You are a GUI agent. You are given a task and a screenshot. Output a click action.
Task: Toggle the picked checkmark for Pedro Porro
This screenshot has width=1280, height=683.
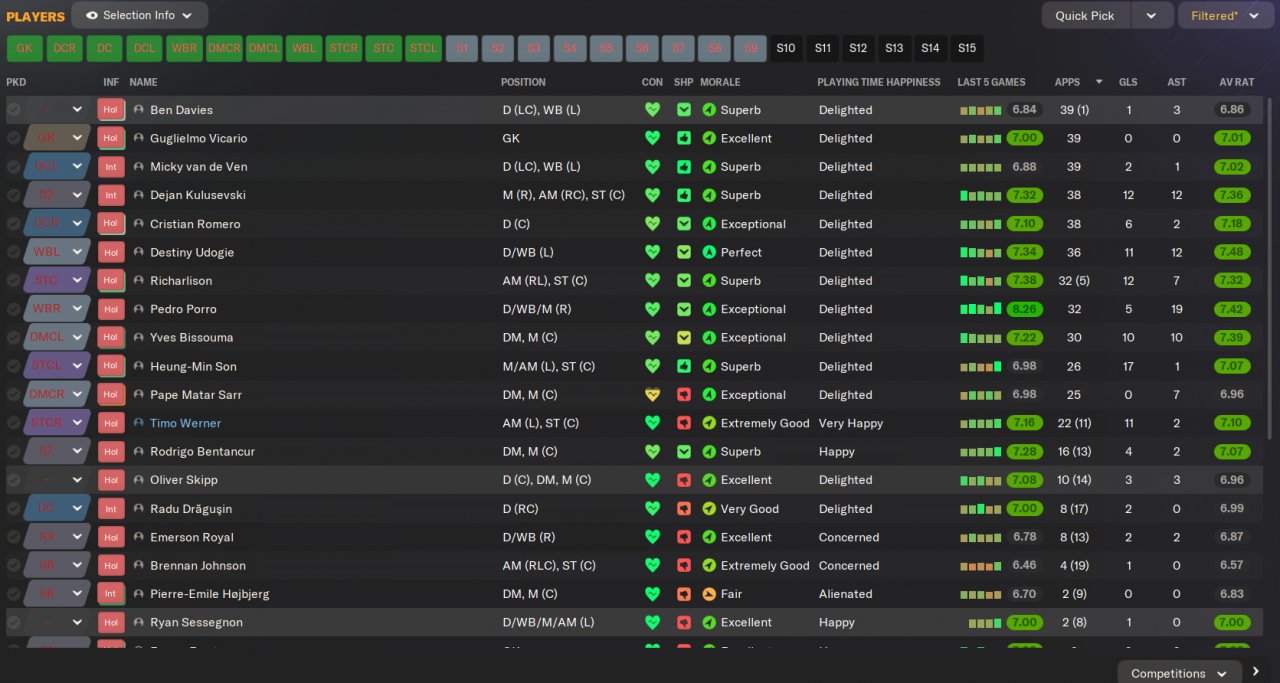coord(13,309)
